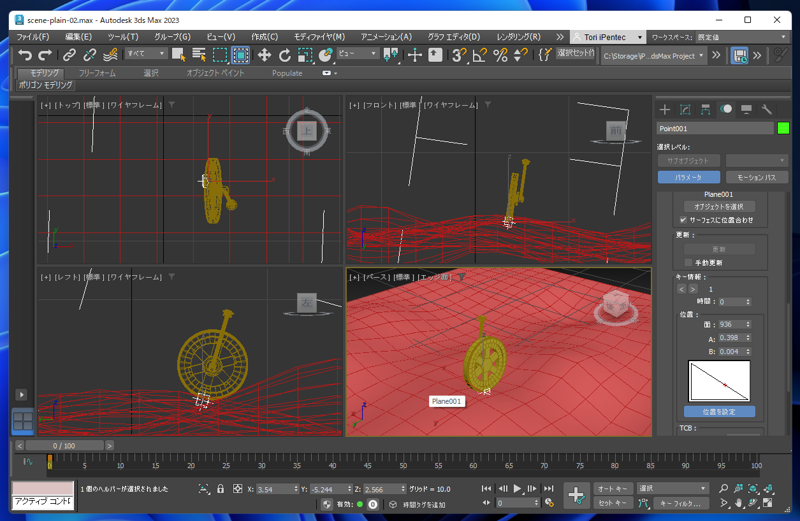Toggle the Window/Crossing selection icon
Viewport: 800px width, 521px height.
[240, 55]
